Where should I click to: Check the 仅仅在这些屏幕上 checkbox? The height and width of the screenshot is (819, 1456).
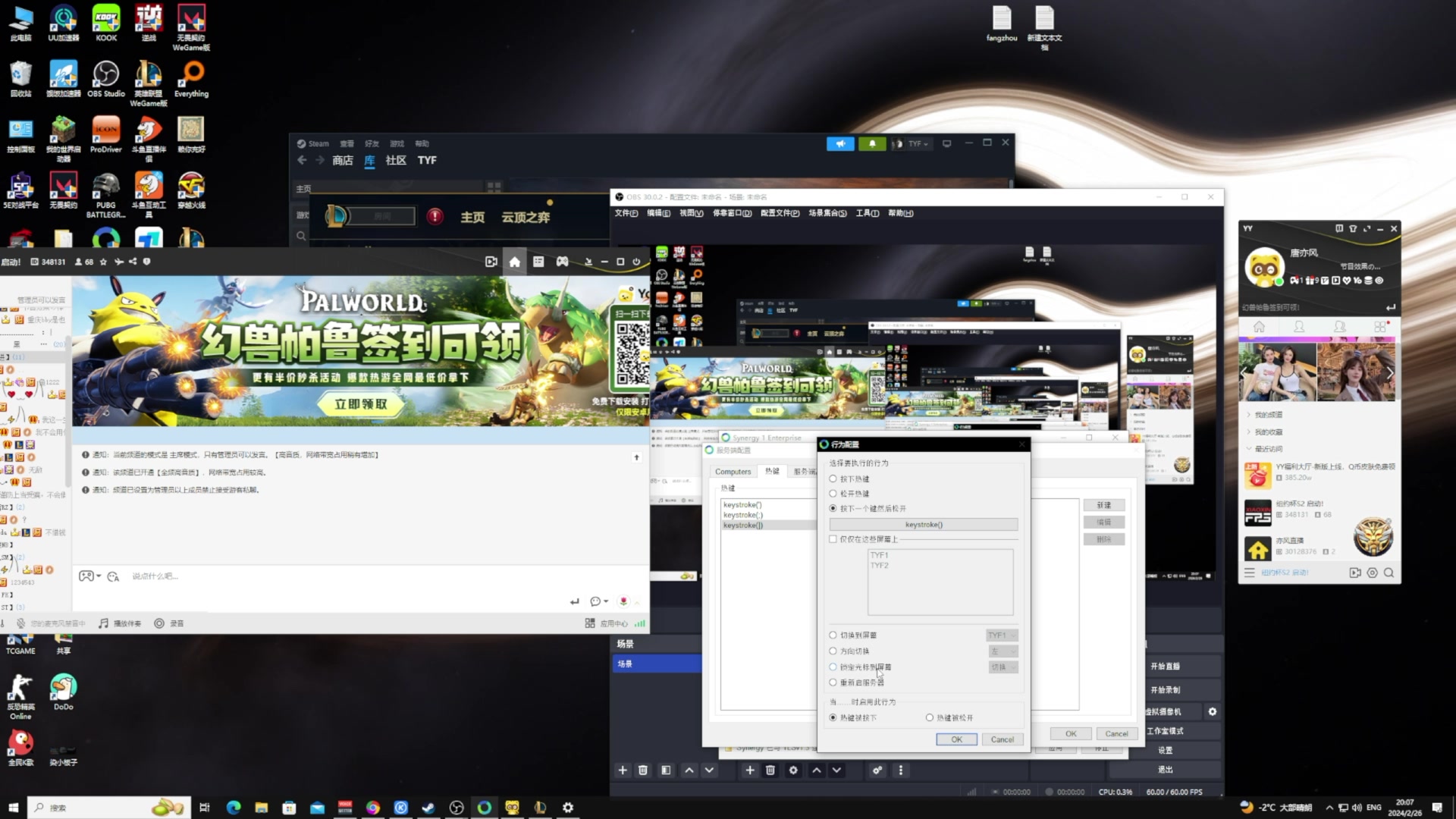pyautogui.click(x=833, y=539)
